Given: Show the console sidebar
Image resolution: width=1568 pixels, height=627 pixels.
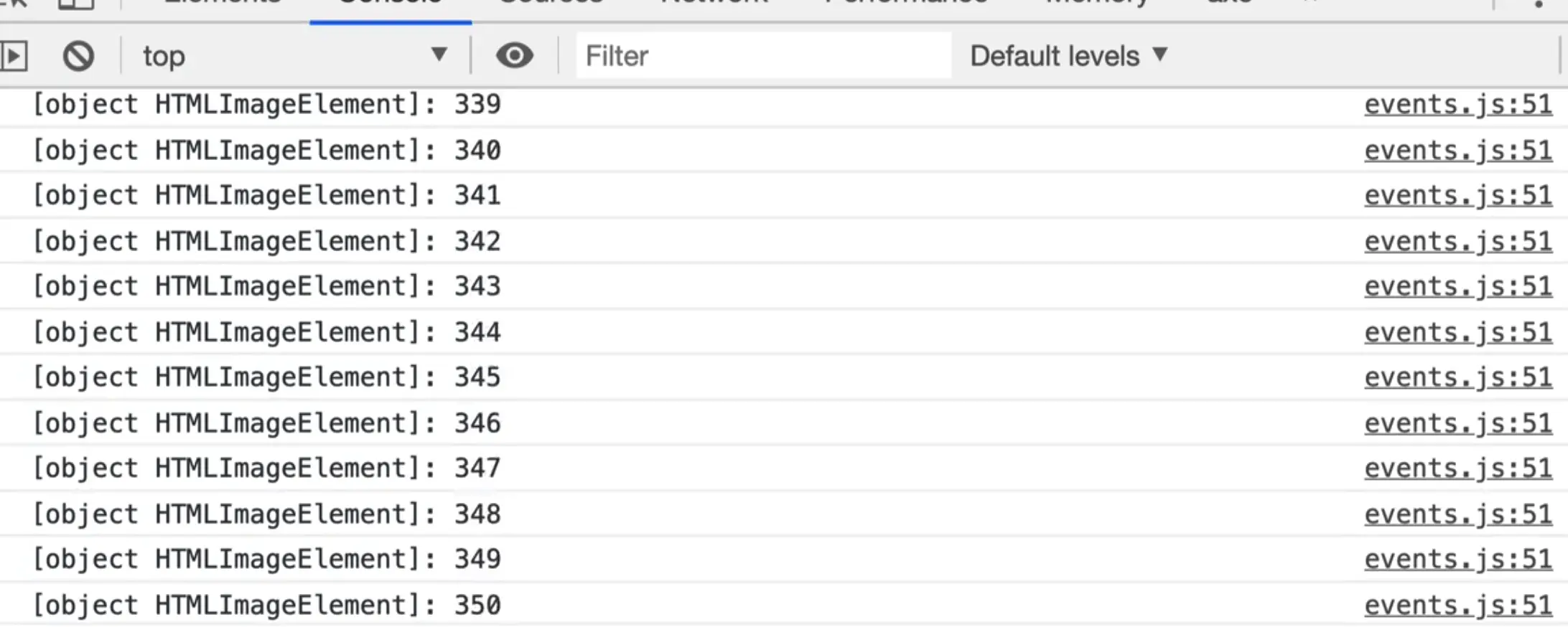Looking at the screenshot, I should 14,56.
